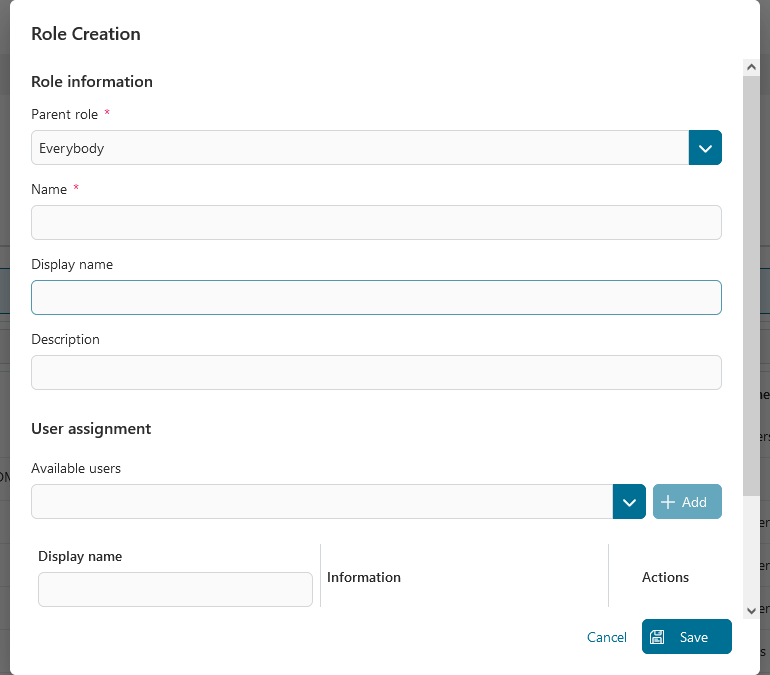Click the dialog scrollbar up arrow
This screenshot has height=675, width=770.
click(751, 67)
